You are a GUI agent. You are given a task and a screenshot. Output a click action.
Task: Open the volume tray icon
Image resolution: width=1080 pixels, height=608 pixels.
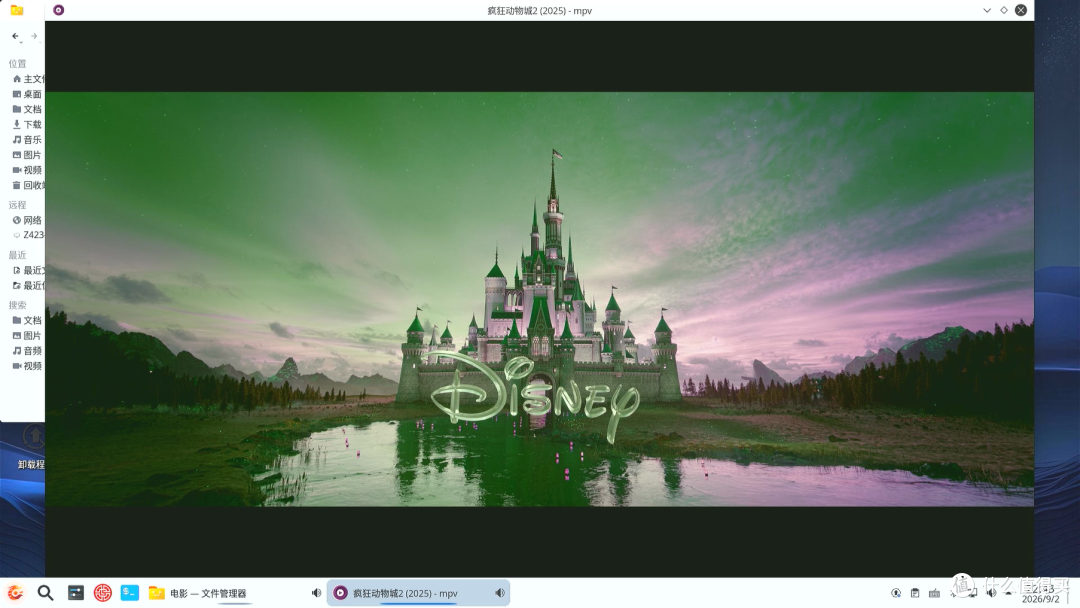pyautogui.click(x=991, y=593)
